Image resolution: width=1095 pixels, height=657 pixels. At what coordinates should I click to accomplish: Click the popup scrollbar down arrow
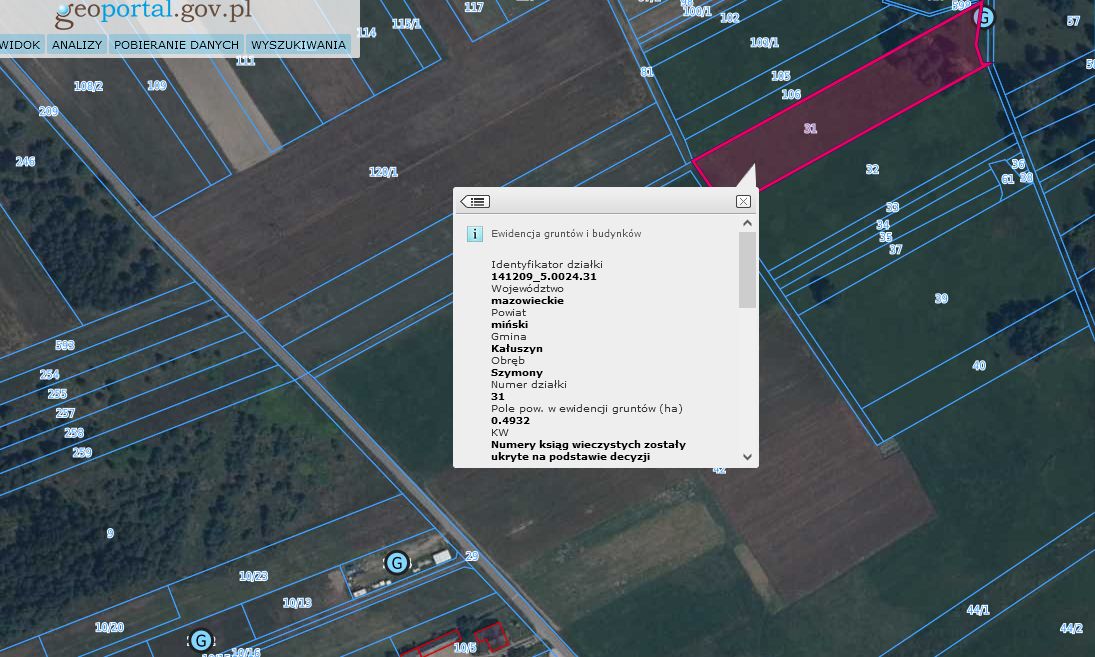click(x=747, y=456)
